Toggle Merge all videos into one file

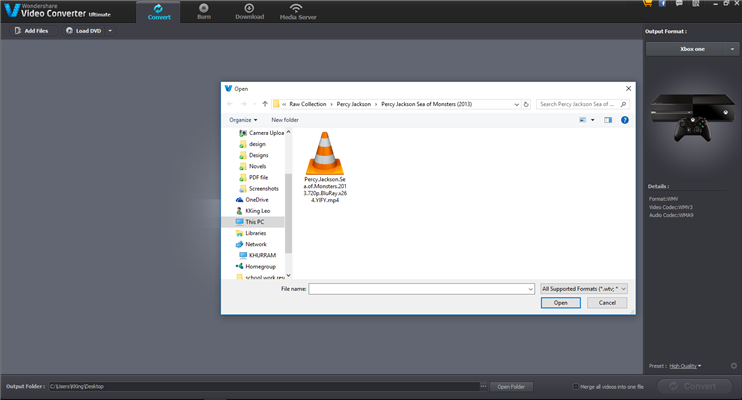(x=576, y=387)
